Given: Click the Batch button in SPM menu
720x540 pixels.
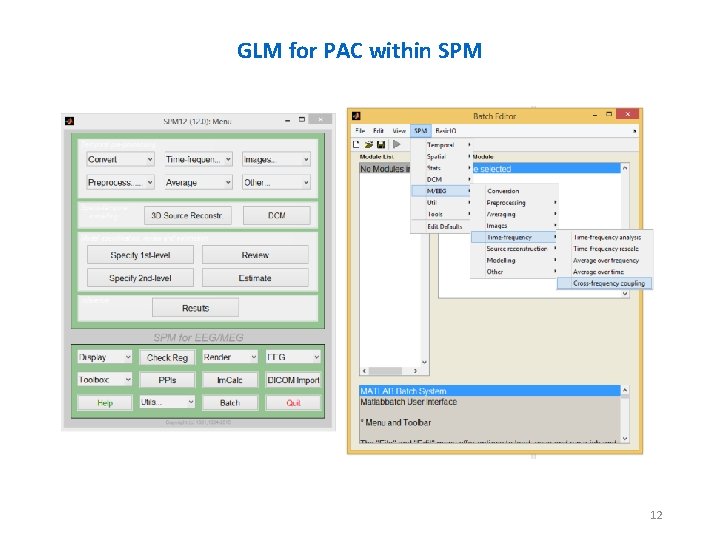Looking at the screenshot, I should (230, 403).
